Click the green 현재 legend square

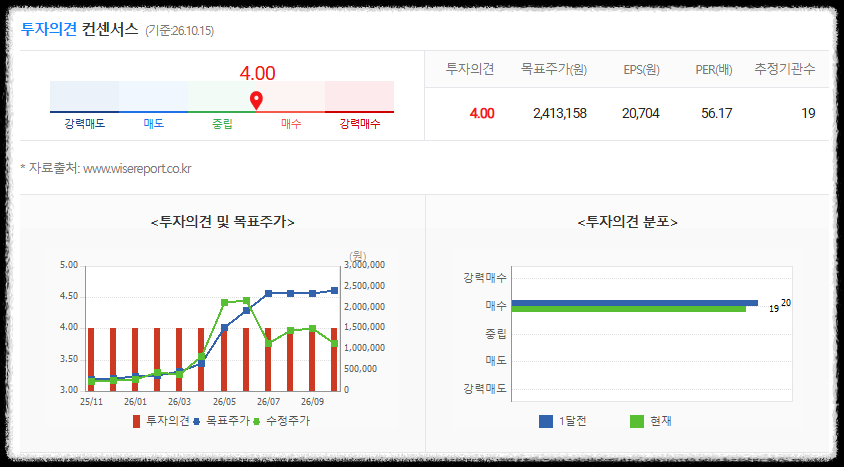tap(637, 421)
